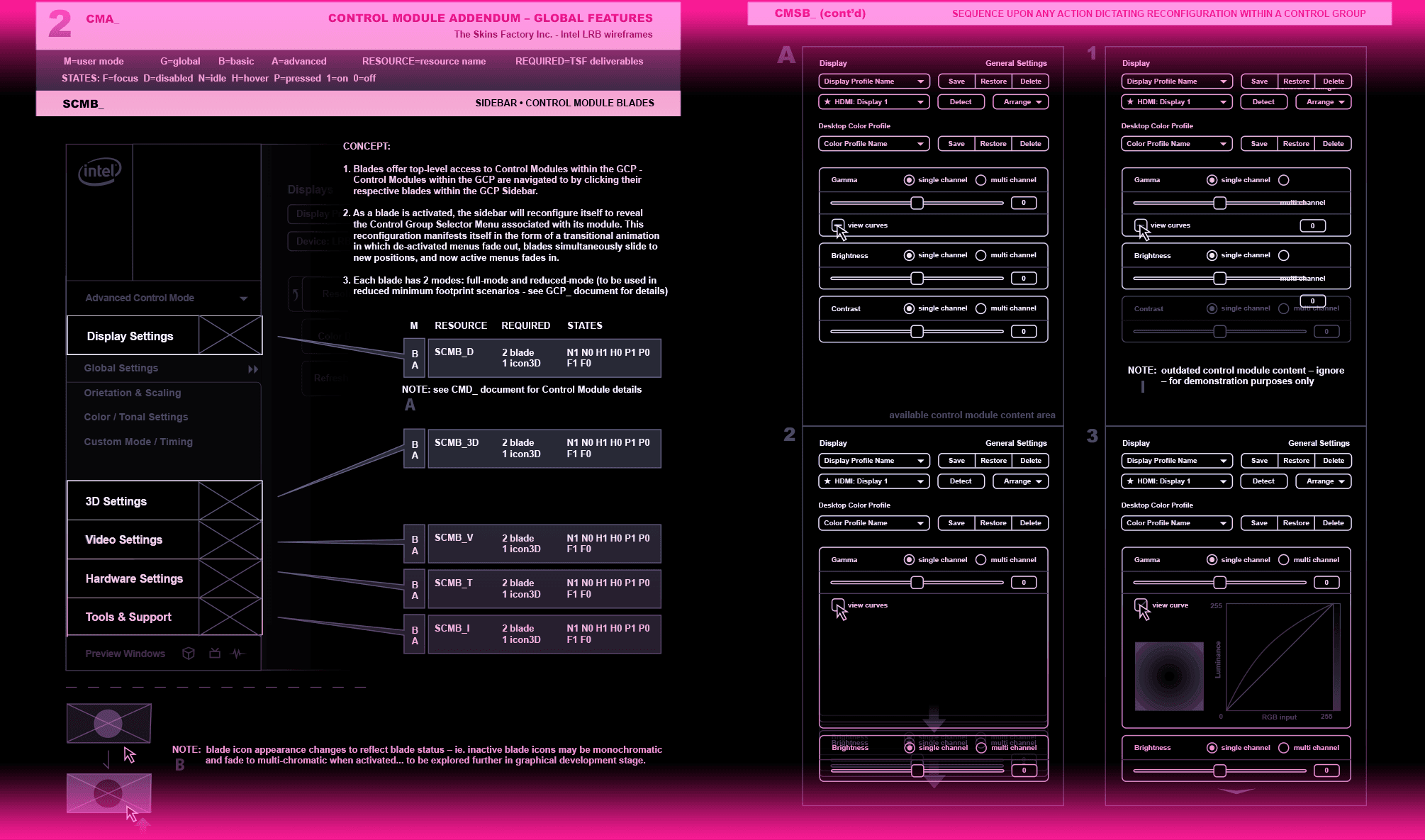This screenshot has height=840, width=1425.
Task: Expand the Advanced Control Mode dropdown
Action: [x=243, y=298]
